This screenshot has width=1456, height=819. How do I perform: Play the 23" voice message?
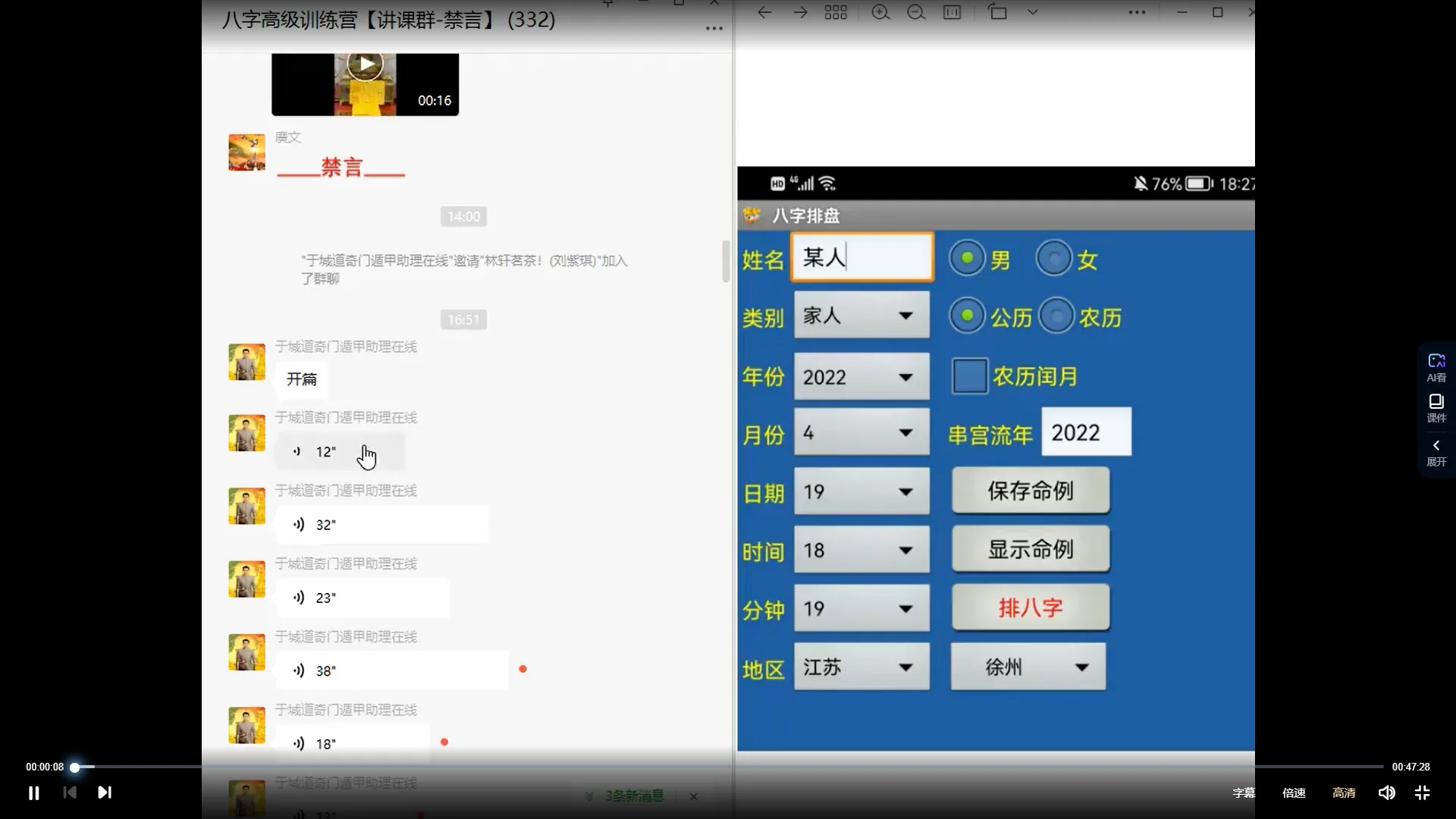click(x=362, y=598)
